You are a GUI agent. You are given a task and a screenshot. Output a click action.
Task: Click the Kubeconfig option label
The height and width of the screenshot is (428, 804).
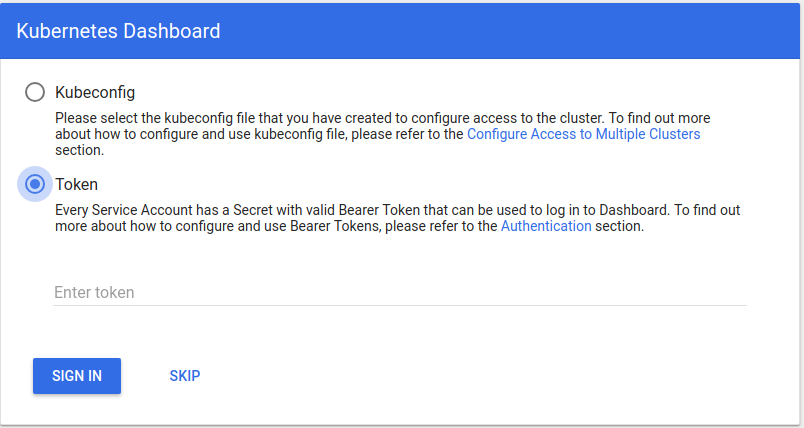[95, 92]
